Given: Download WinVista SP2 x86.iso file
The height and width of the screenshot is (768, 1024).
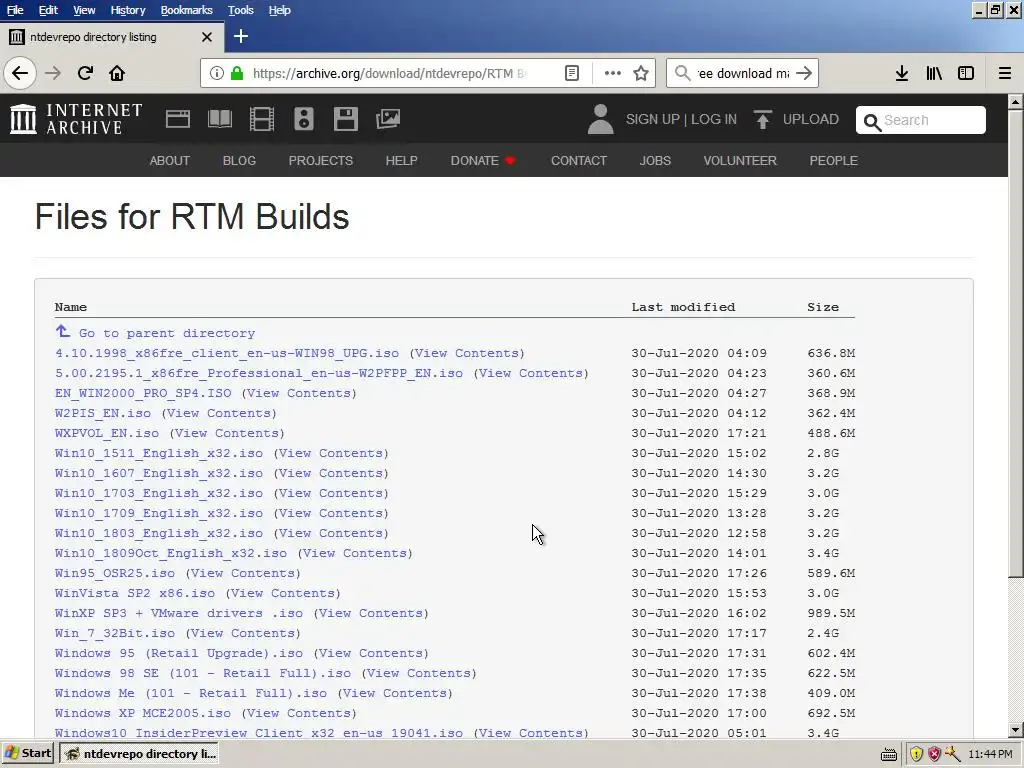Looking at the screenshot, I should point(135,593).
